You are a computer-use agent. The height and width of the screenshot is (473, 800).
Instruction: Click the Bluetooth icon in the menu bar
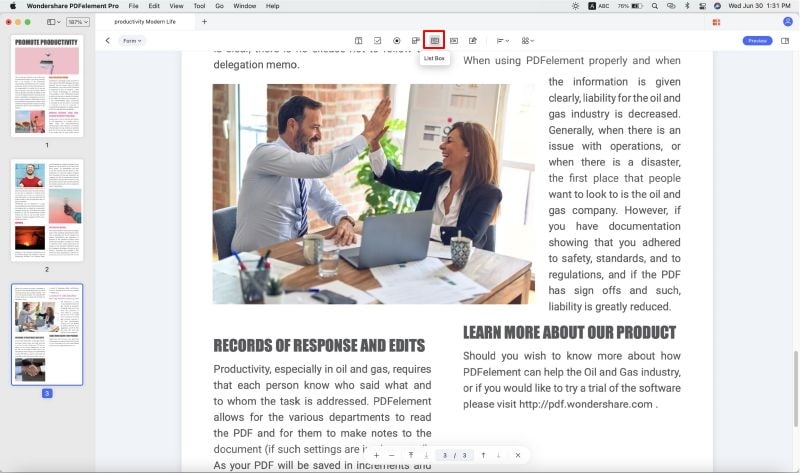[687, 6]
